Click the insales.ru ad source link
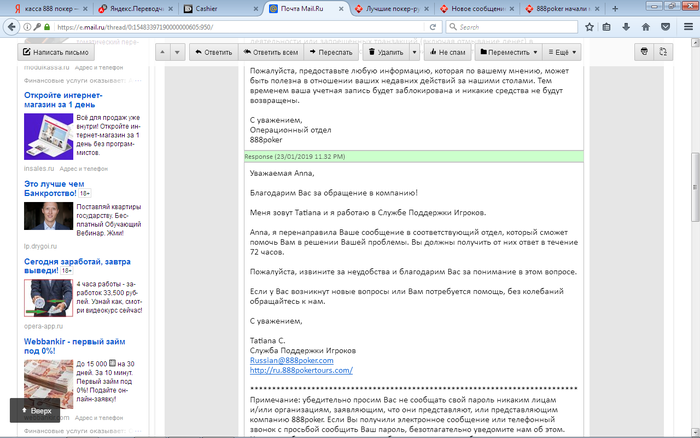This screenshot has height=438, width=700. 39,168
